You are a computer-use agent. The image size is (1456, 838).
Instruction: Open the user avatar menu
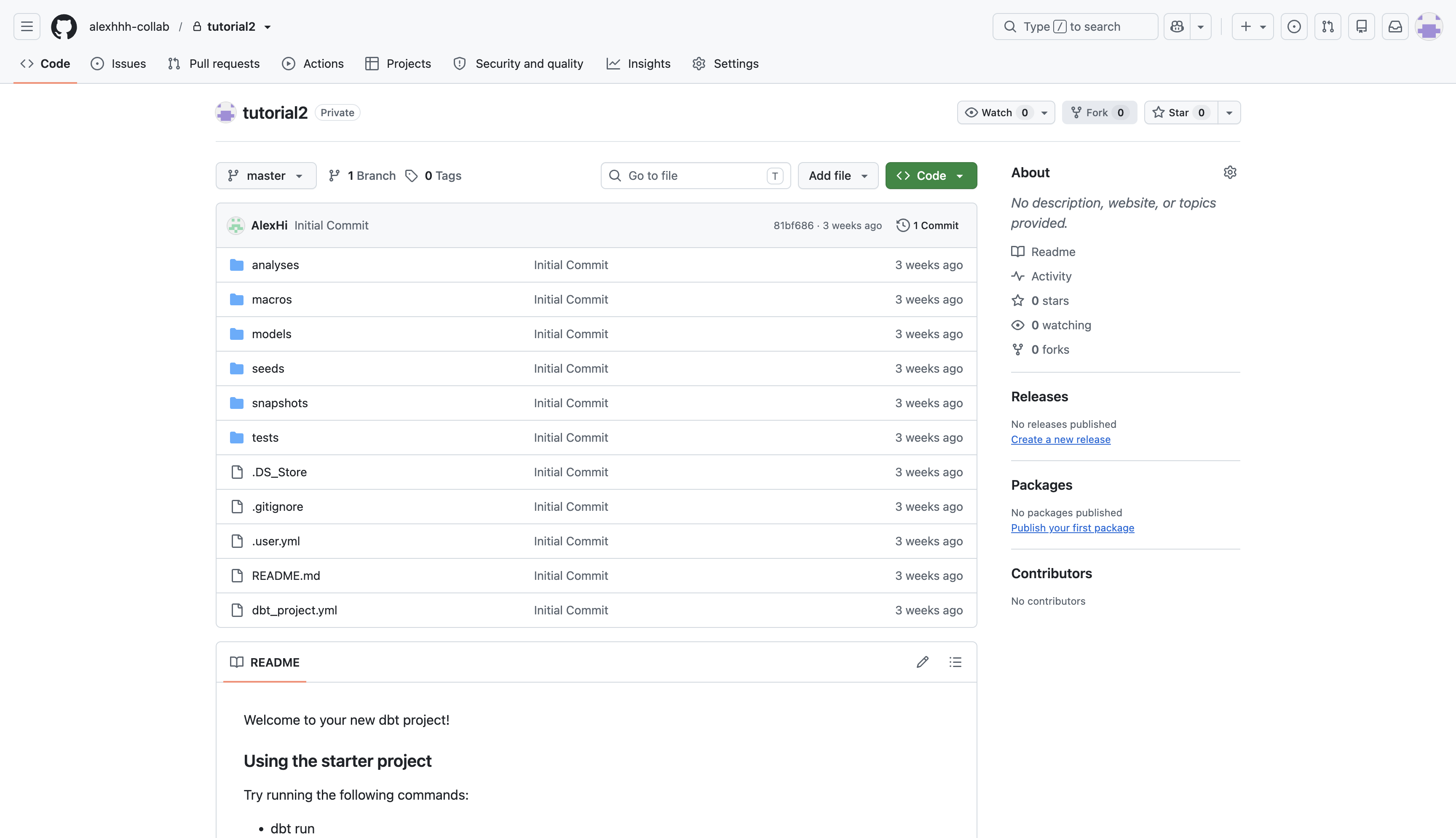pos(1429,27)
